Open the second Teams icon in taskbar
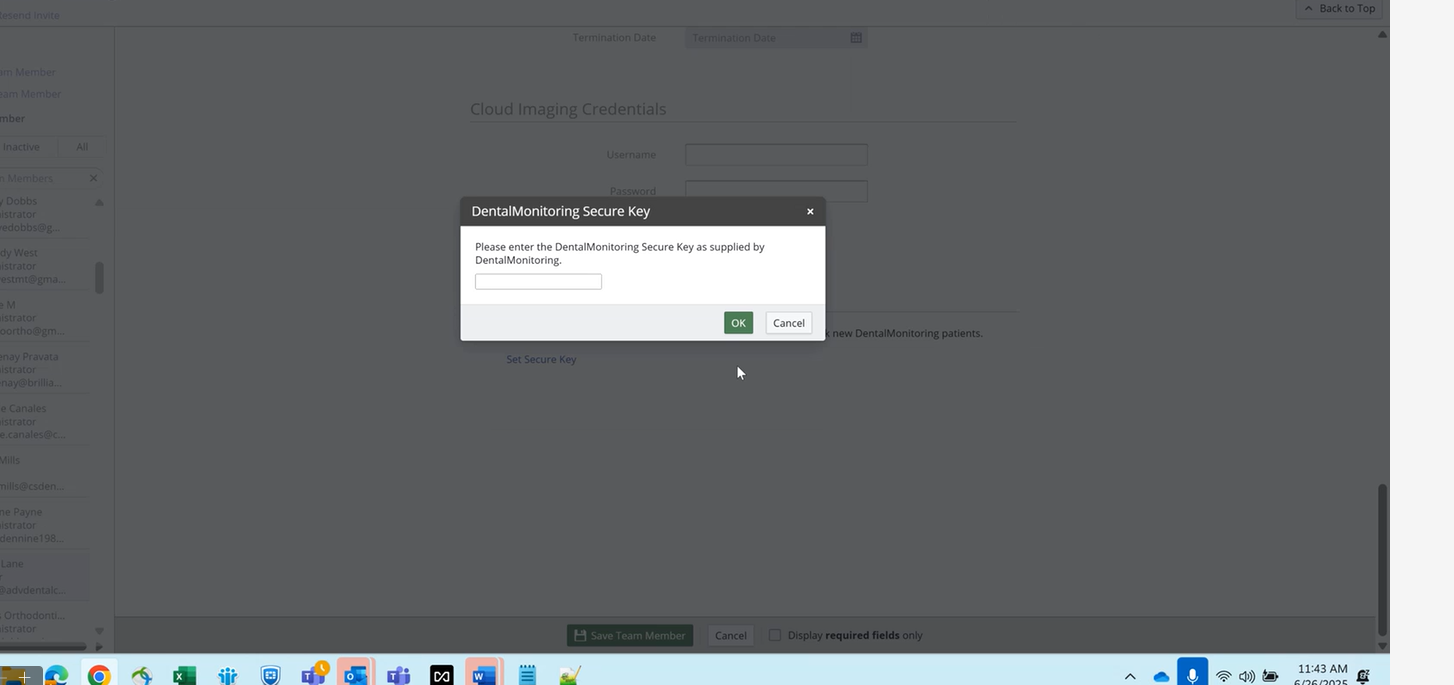 [399, 676]
